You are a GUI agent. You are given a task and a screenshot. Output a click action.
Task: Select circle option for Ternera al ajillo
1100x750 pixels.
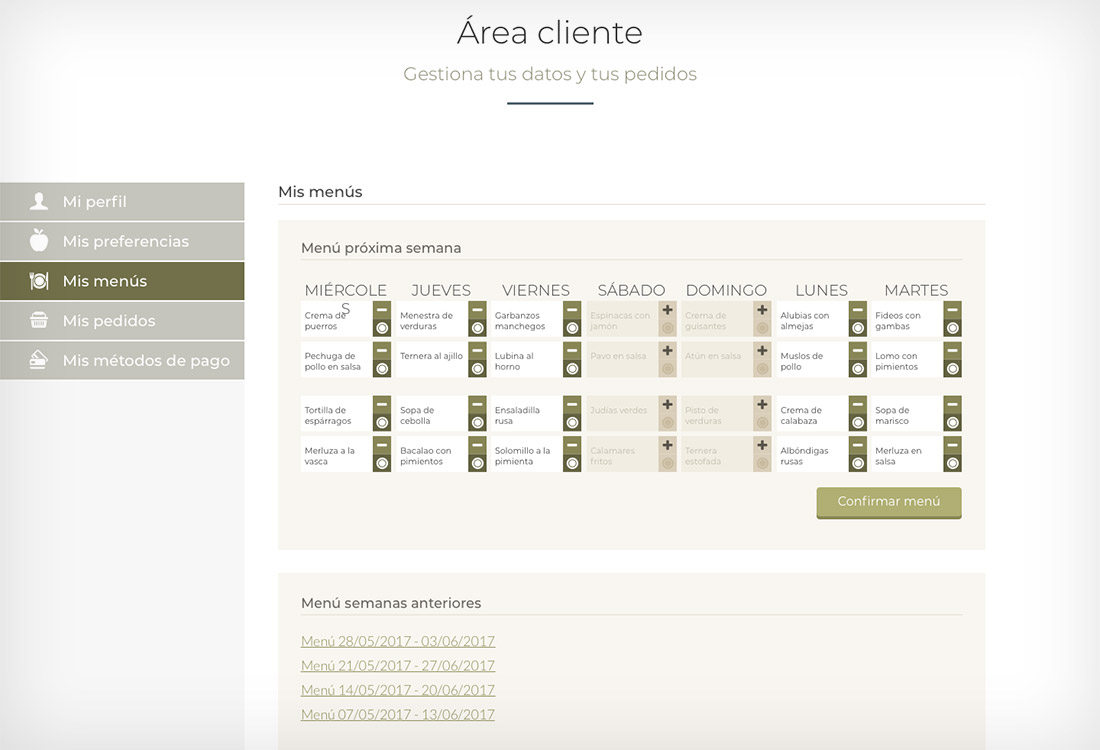(477, 369)
